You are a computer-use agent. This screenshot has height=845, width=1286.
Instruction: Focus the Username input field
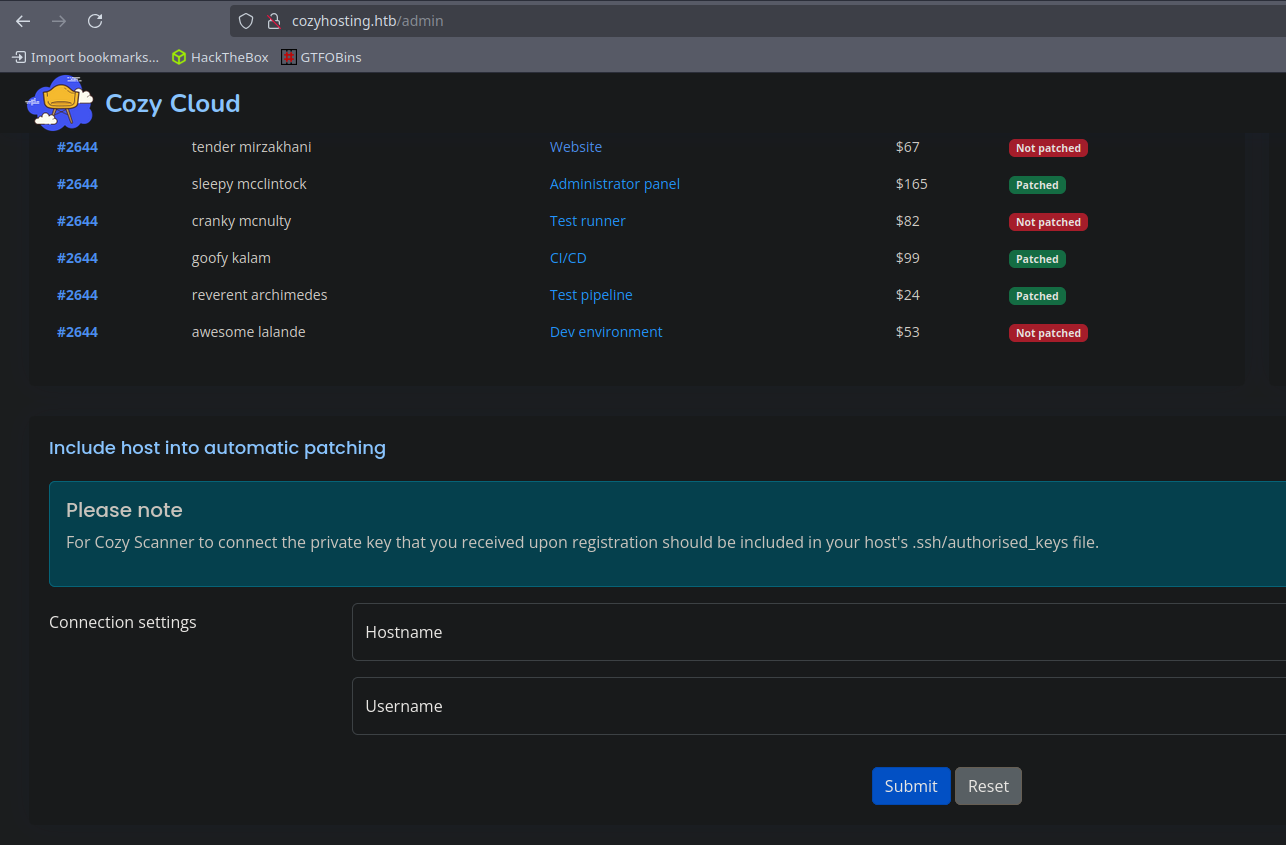pyautogui.click(x=819, y=706)
